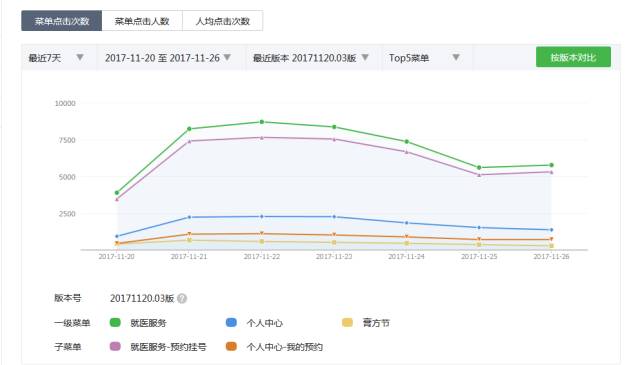640x365 pixels.
Task: Switch to 人均点击次数 tab
Action: click(x=222, y=21)
